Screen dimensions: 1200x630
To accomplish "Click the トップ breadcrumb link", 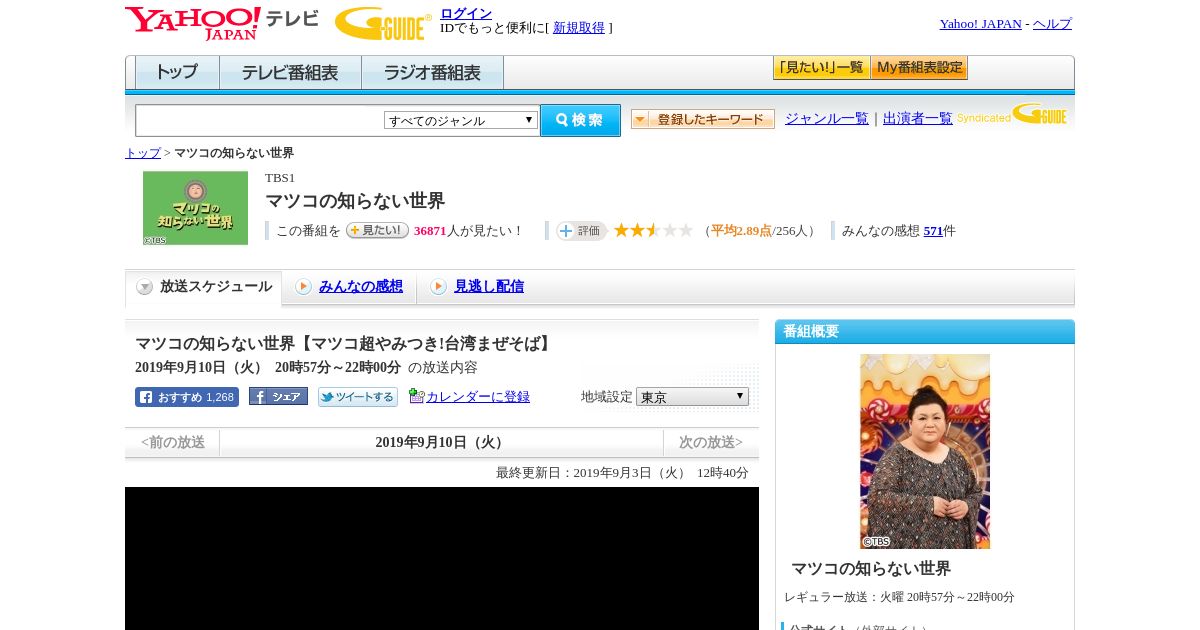I will (143, 153).
